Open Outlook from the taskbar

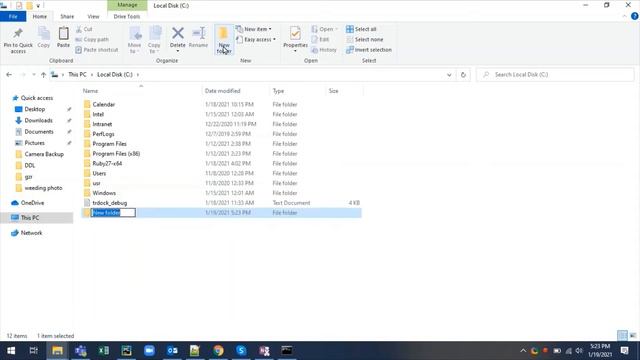172,351
